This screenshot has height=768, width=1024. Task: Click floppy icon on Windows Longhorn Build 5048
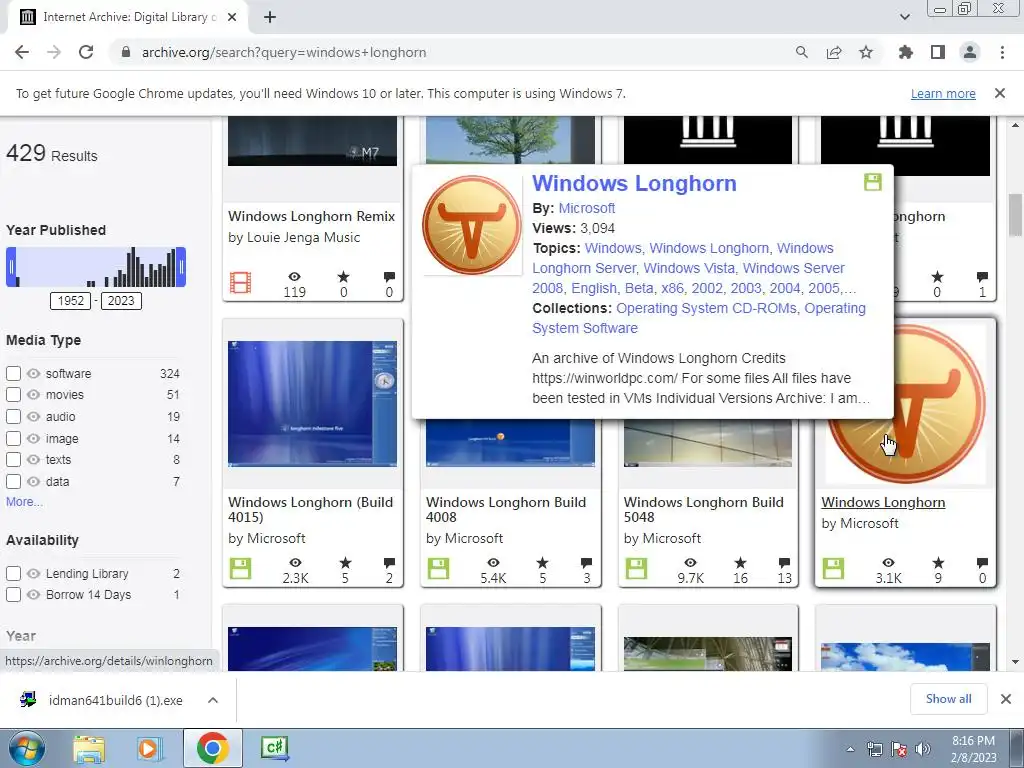pyautogui.click(x=636, y=568)
